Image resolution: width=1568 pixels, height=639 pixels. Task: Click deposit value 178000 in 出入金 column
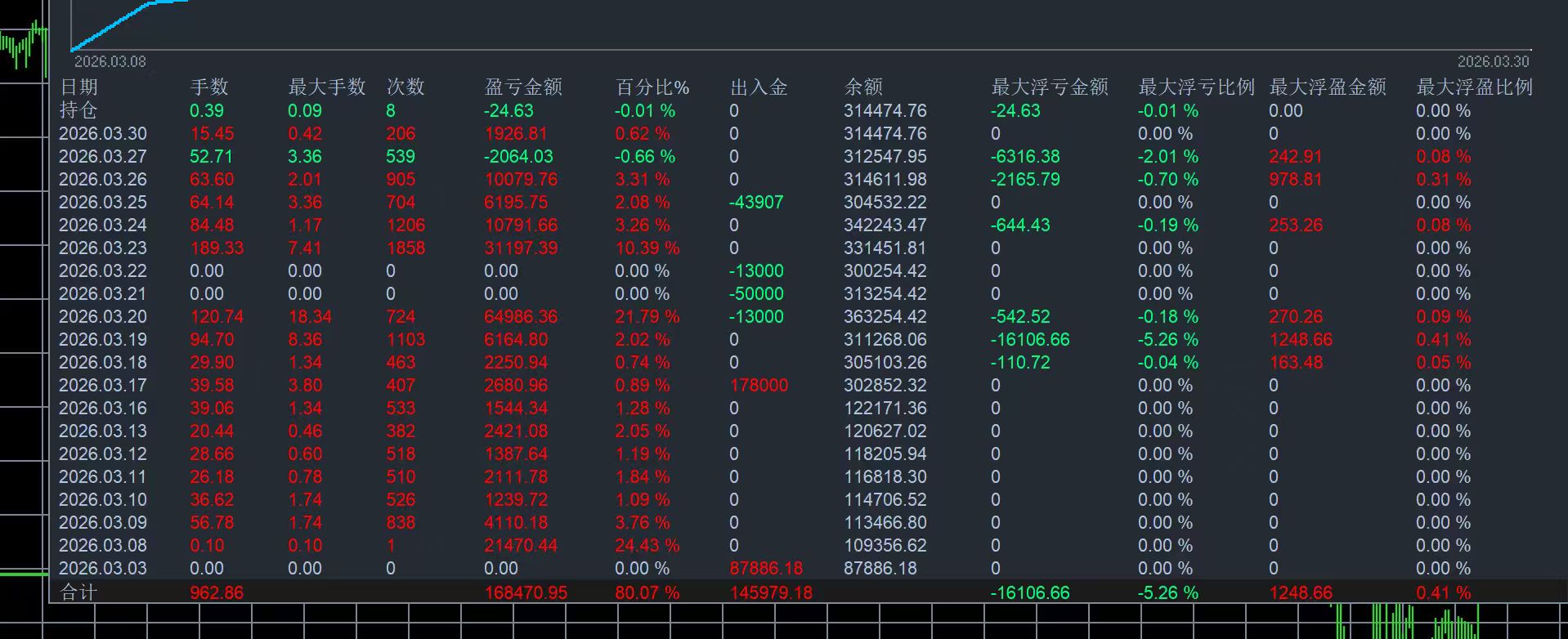[759, 385]
